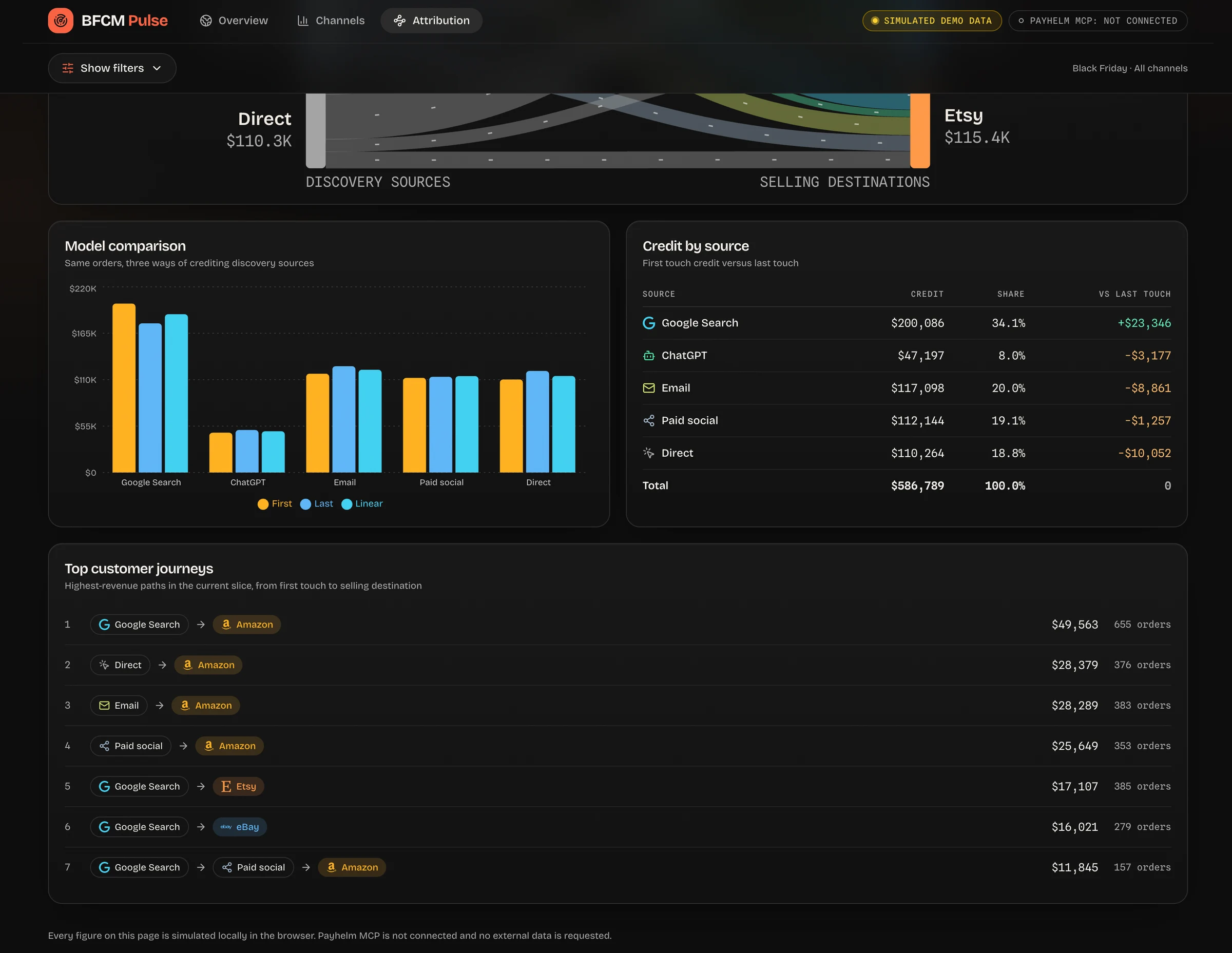Click the Google Search chip in journey 7
Screen dimensions: 1232x953
[x=139, y=868]
